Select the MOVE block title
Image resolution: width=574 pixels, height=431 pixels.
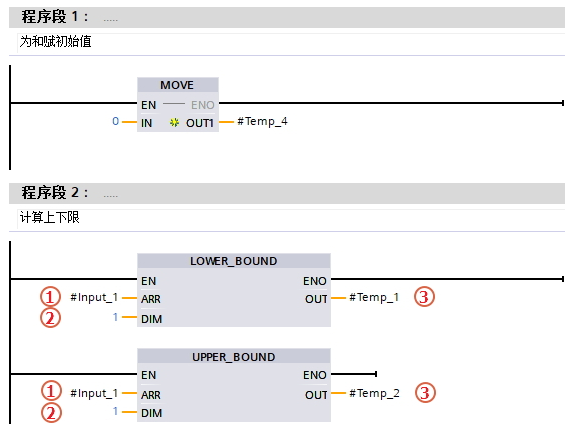coord(178,85)
